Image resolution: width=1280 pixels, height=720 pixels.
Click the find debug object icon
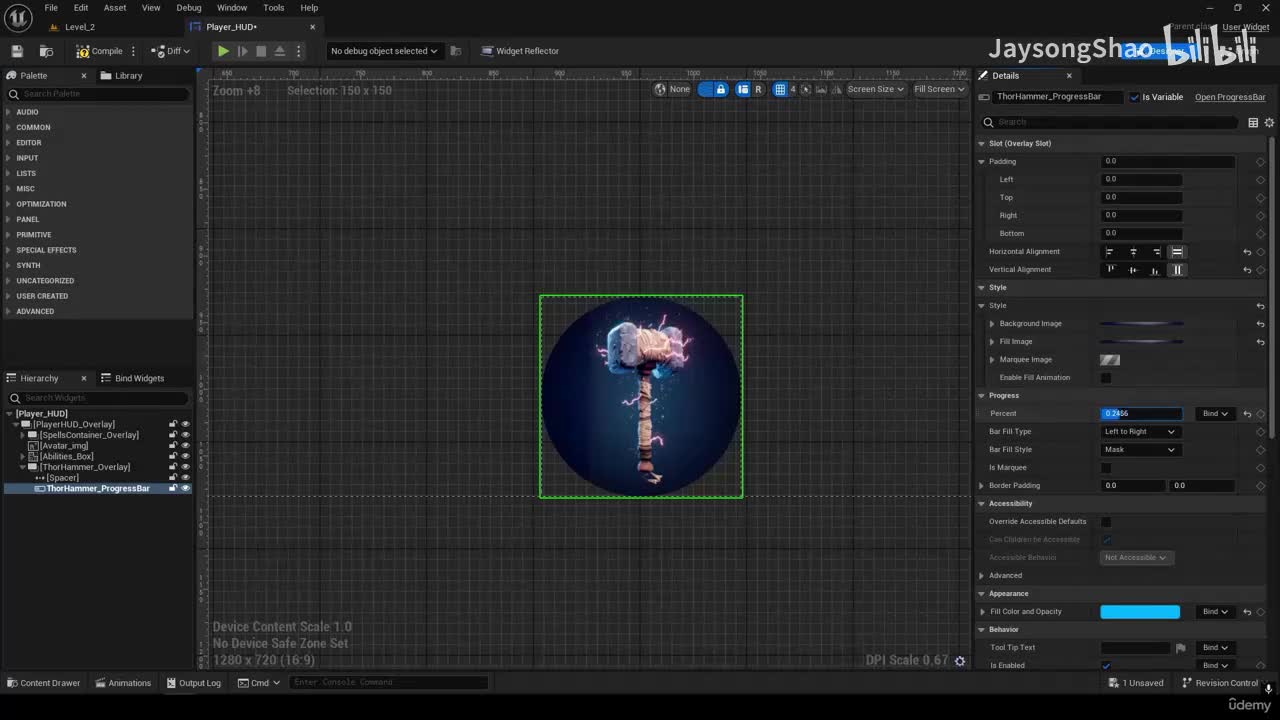pos(456,51)
